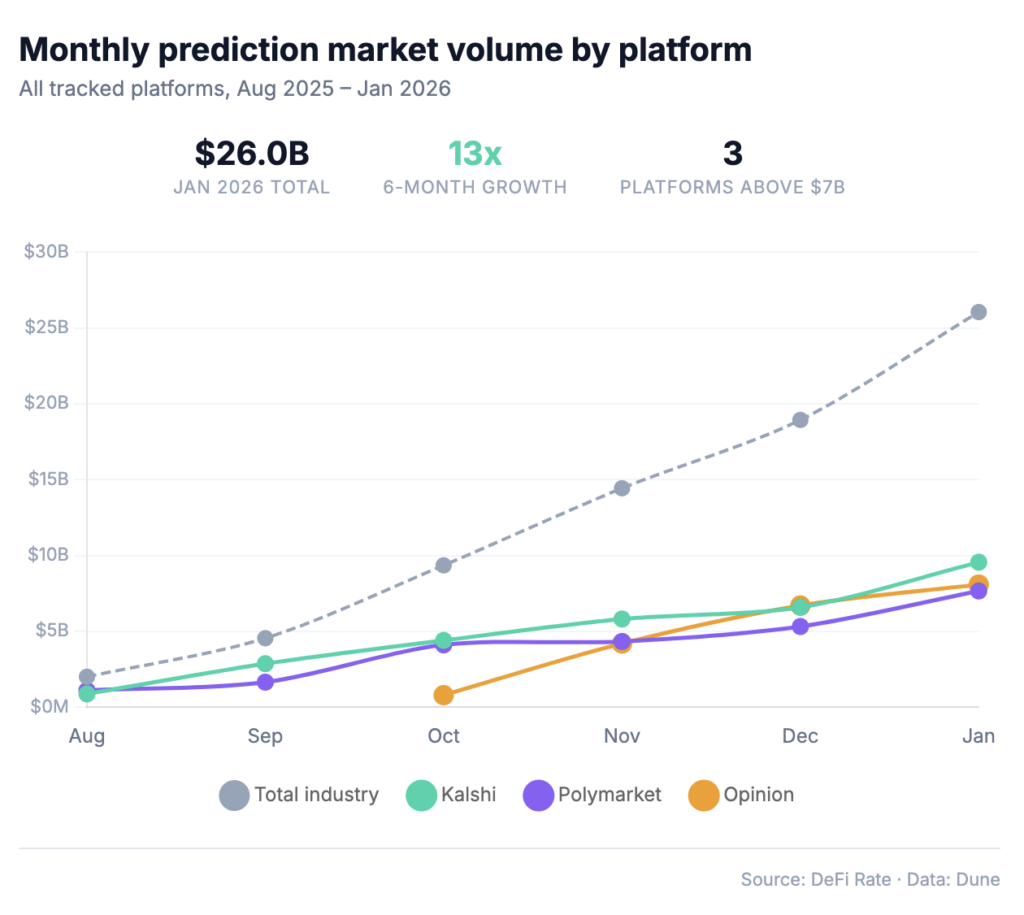
Task: Click the Polymarket Sep data point
Action: tap(265, 682)
